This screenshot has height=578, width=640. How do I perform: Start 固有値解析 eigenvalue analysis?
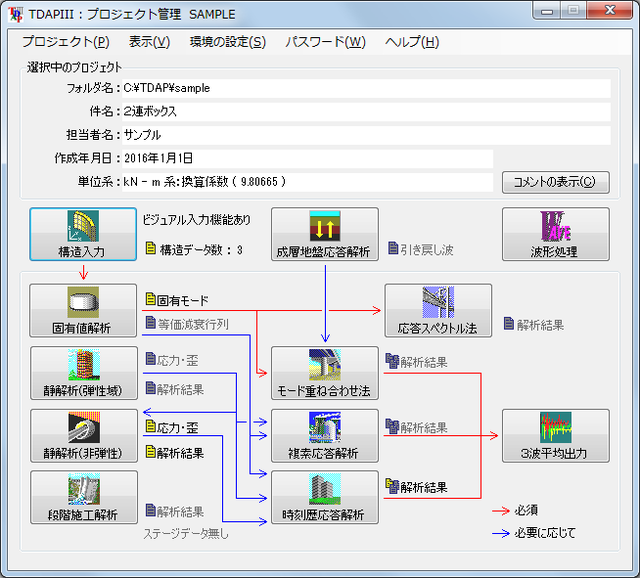tap(83, 310)
